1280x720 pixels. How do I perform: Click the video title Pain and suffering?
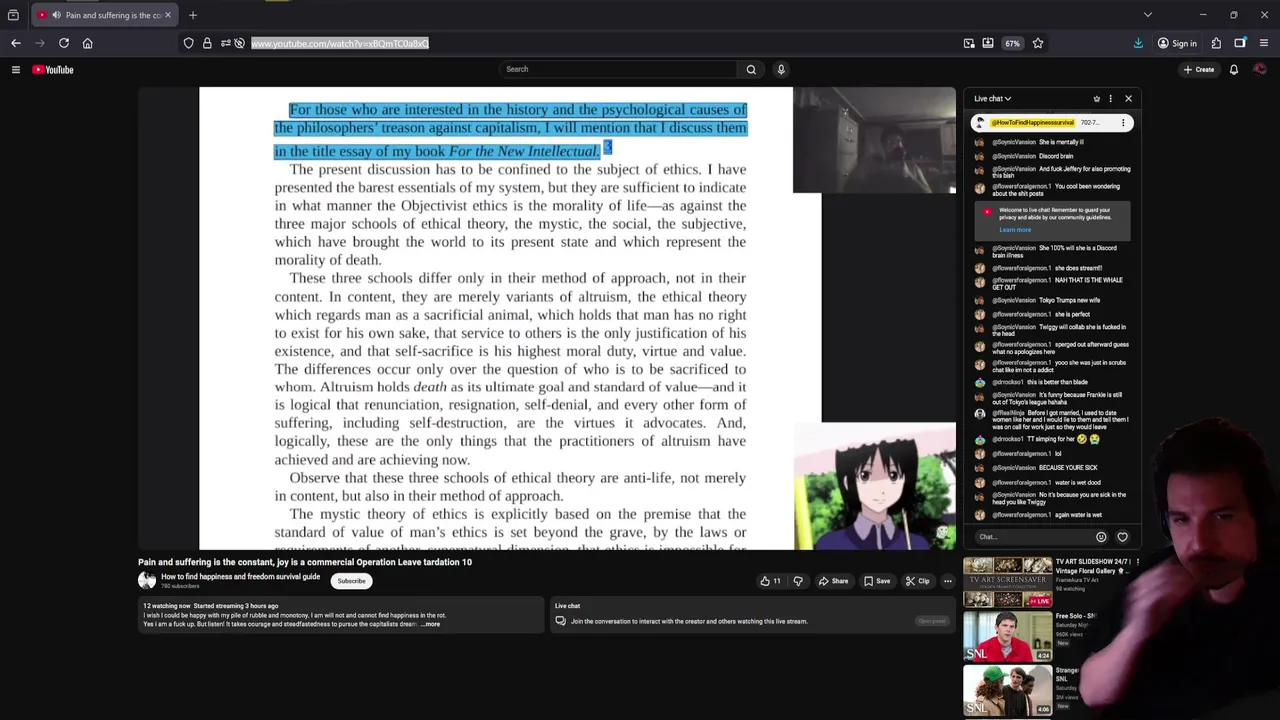305,562
